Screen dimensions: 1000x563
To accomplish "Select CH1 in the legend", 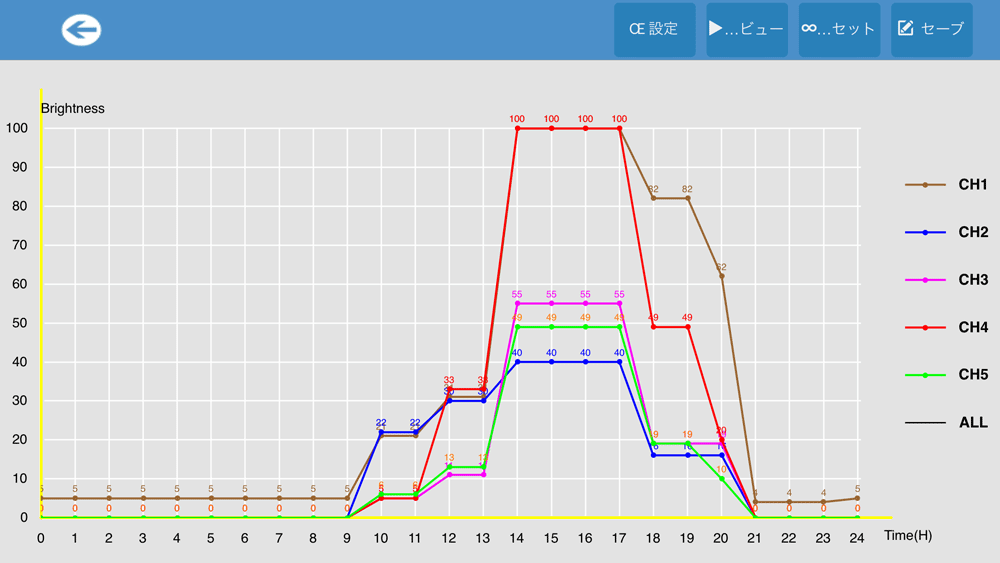I will (x=946, y=185).
